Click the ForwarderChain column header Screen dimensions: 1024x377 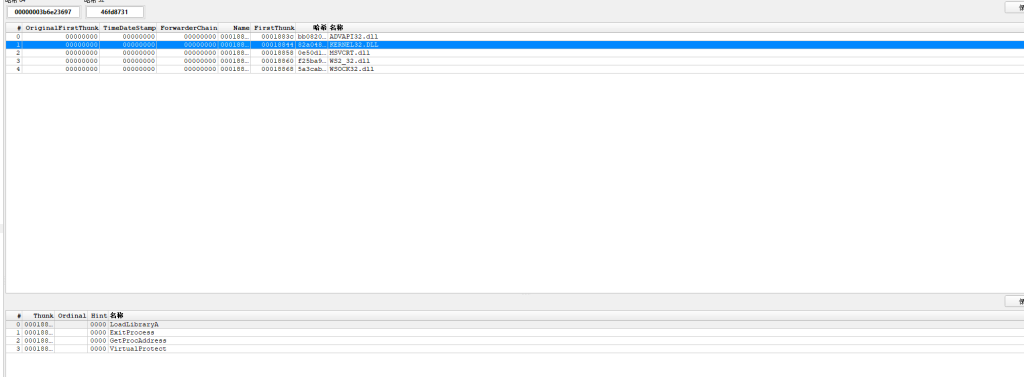click(188, 28)
